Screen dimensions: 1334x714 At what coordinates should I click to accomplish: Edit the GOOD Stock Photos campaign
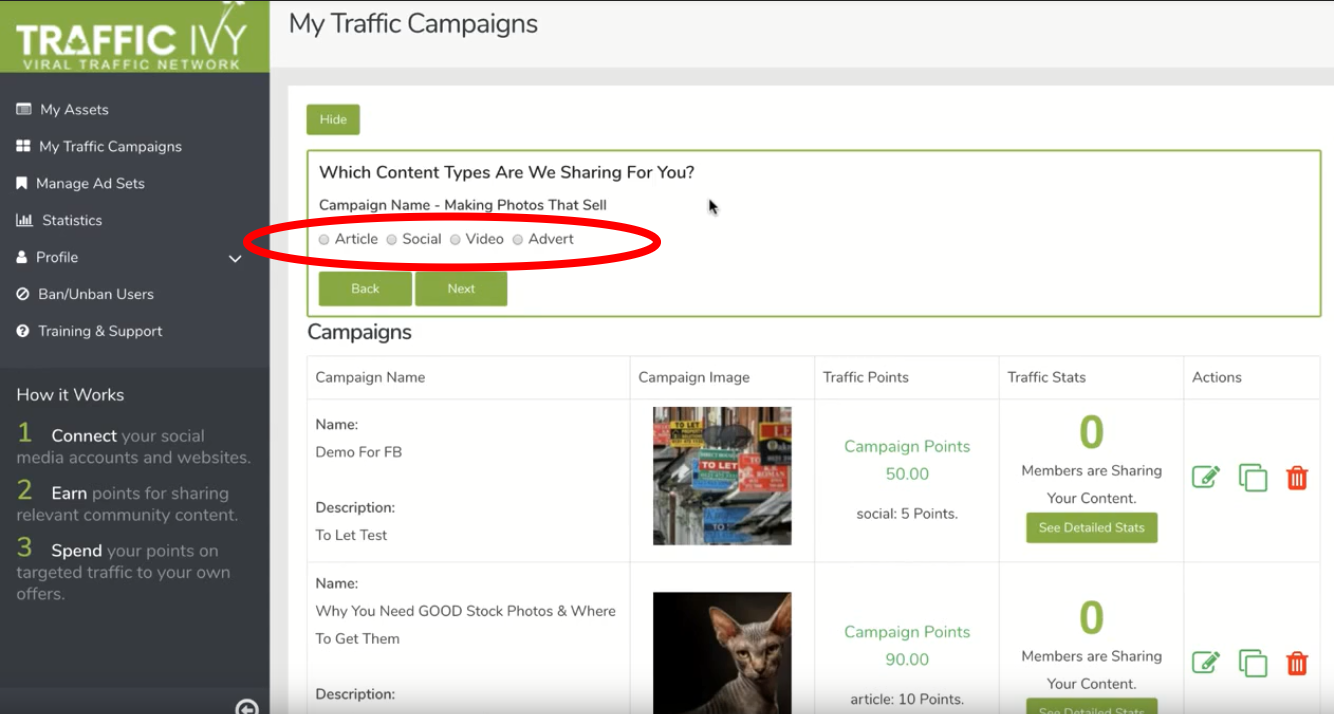1206,662
